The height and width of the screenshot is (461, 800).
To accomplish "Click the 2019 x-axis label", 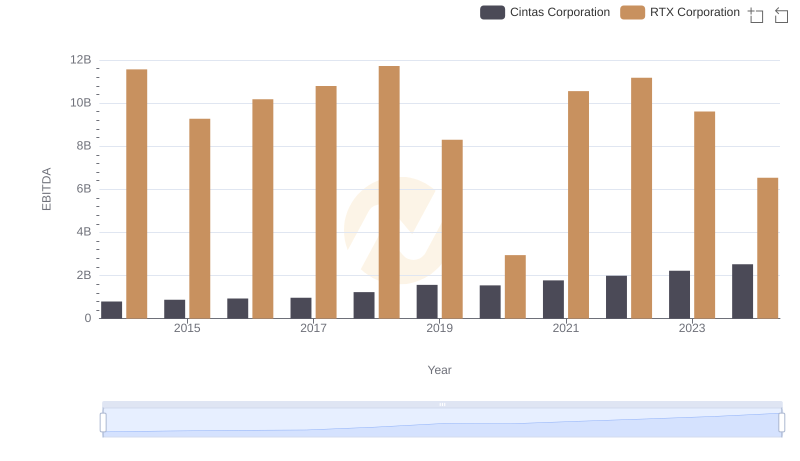I will coord(439,328).
